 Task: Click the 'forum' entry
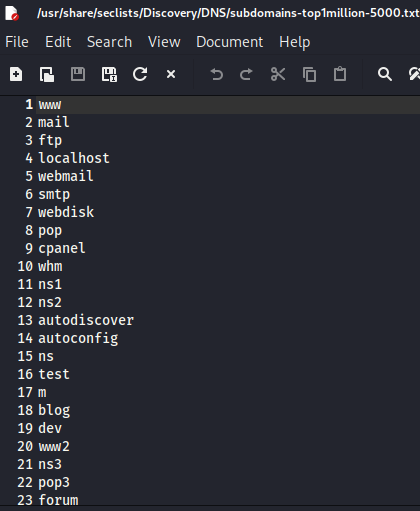pyautogui.click(x=58, y=500)
